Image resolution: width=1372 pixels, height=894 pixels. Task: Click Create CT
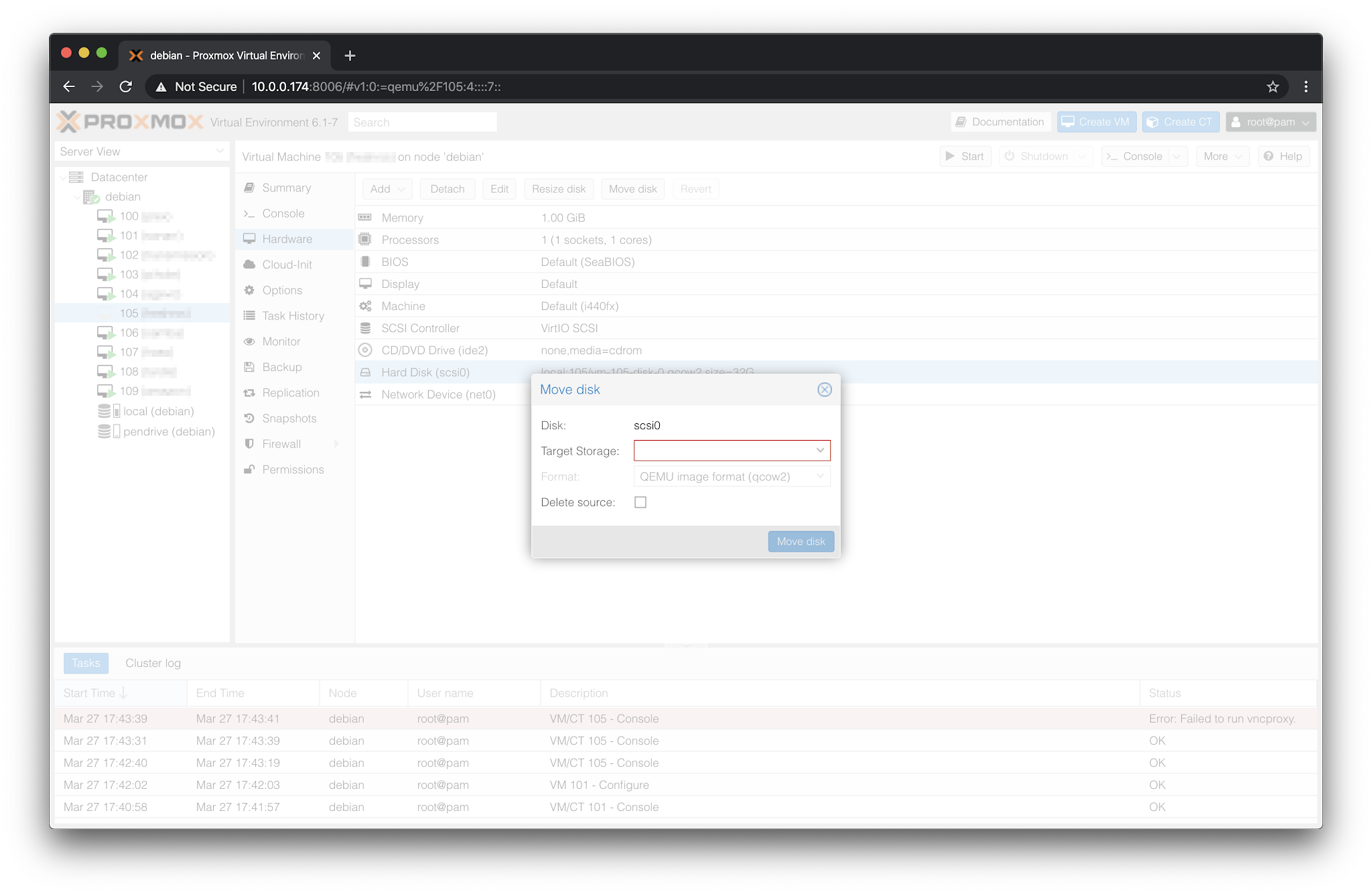(x=1180, y=122)
